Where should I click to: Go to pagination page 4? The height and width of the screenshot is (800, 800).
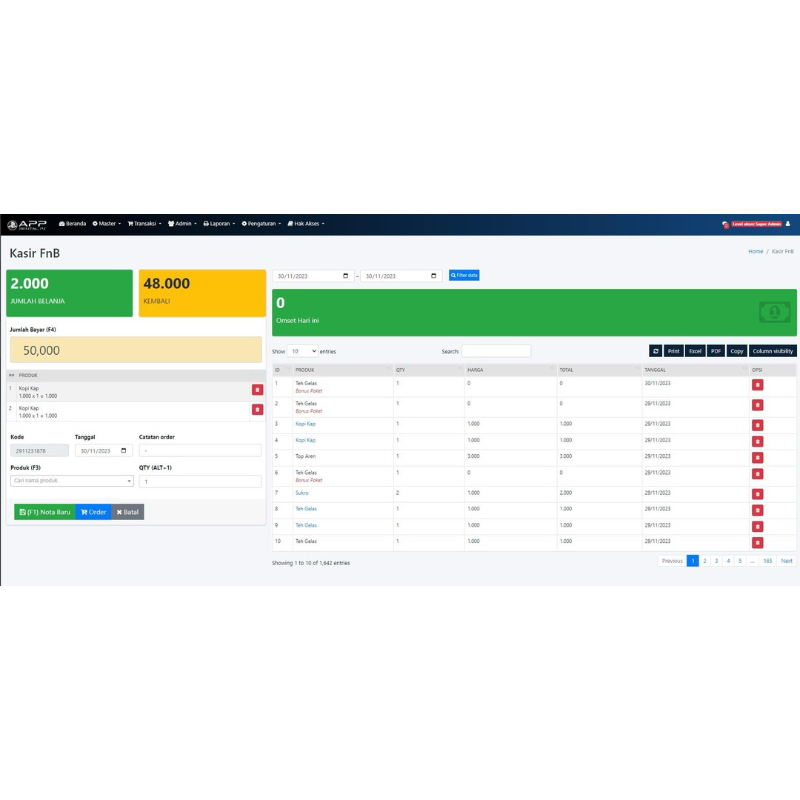pos(728,561)
